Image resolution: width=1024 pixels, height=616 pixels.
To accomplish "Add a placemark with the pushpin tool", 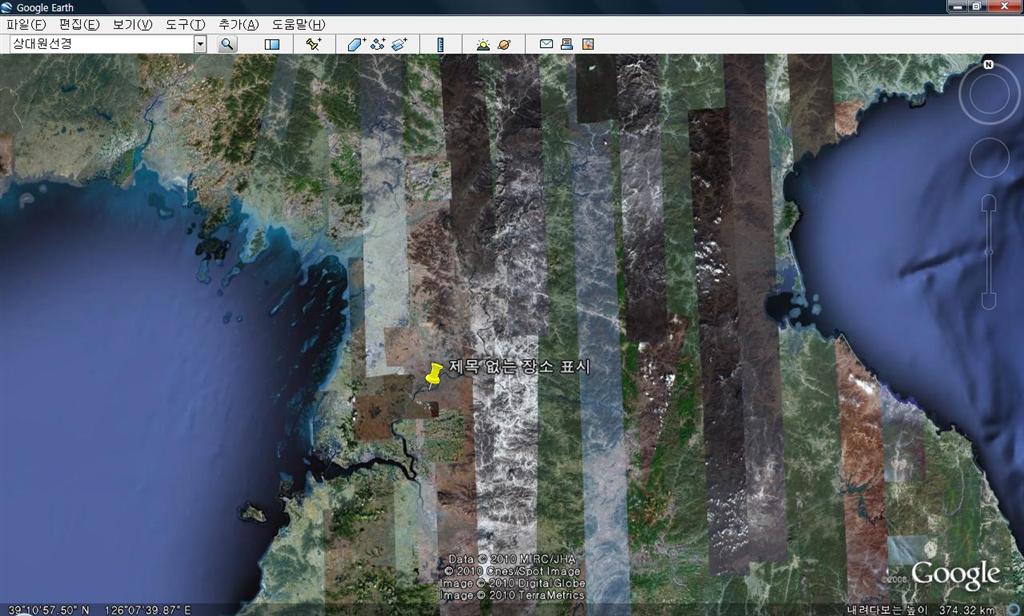I will (x=313, y=44).
